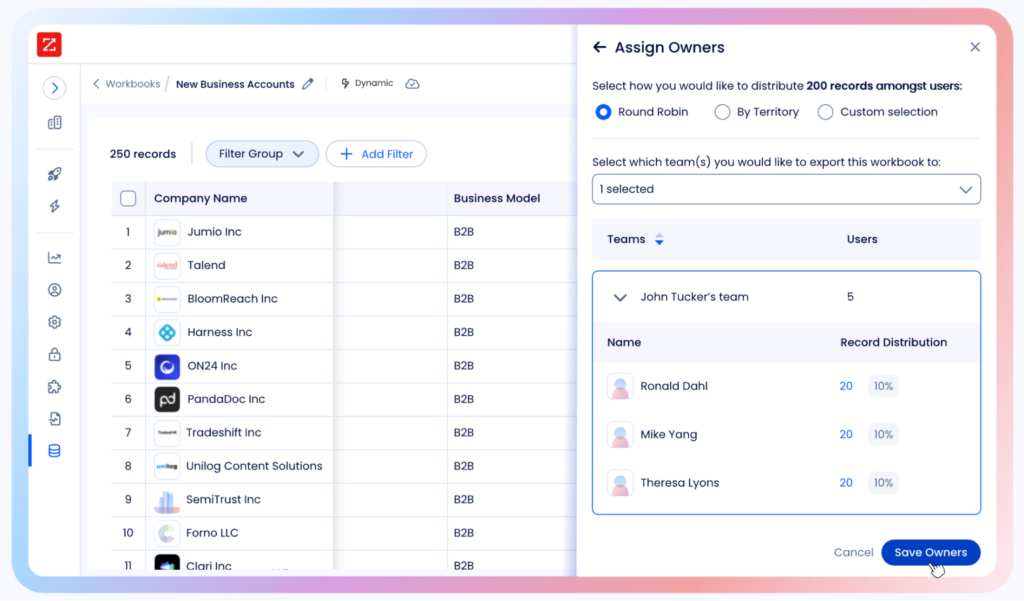
Task: Enable Custom selection distribution
Action: (x=826, y=112)
